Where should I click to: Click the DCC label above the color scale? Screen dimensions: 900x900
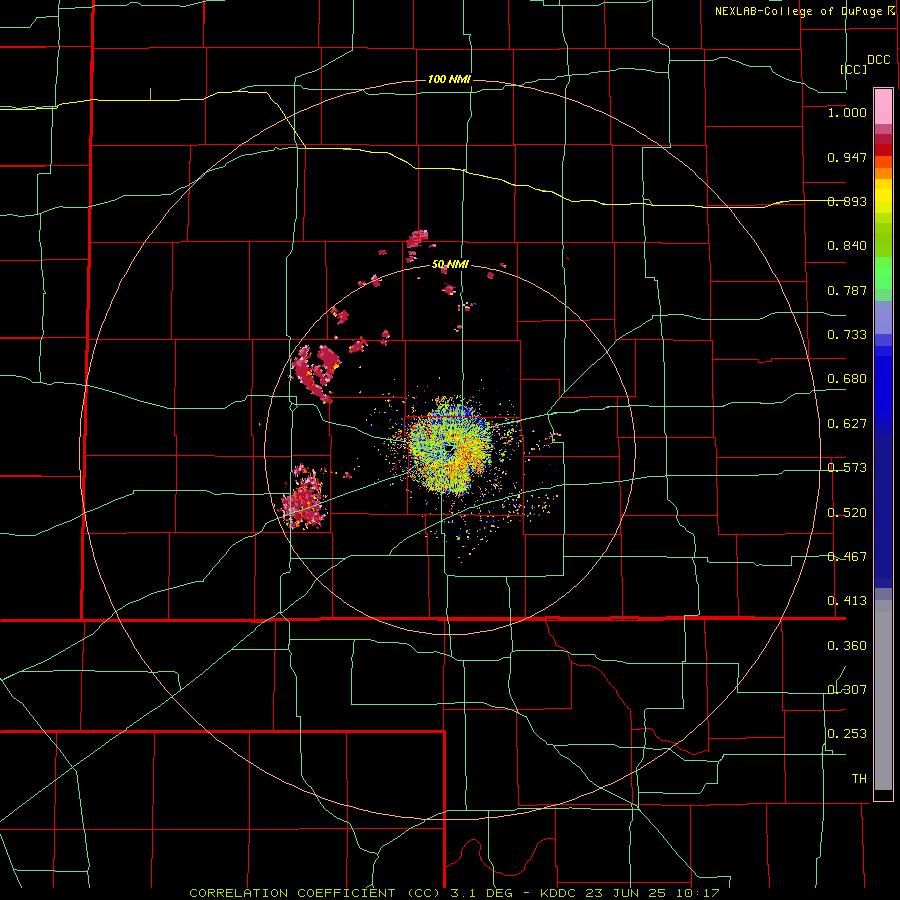[x=879, y=60]
